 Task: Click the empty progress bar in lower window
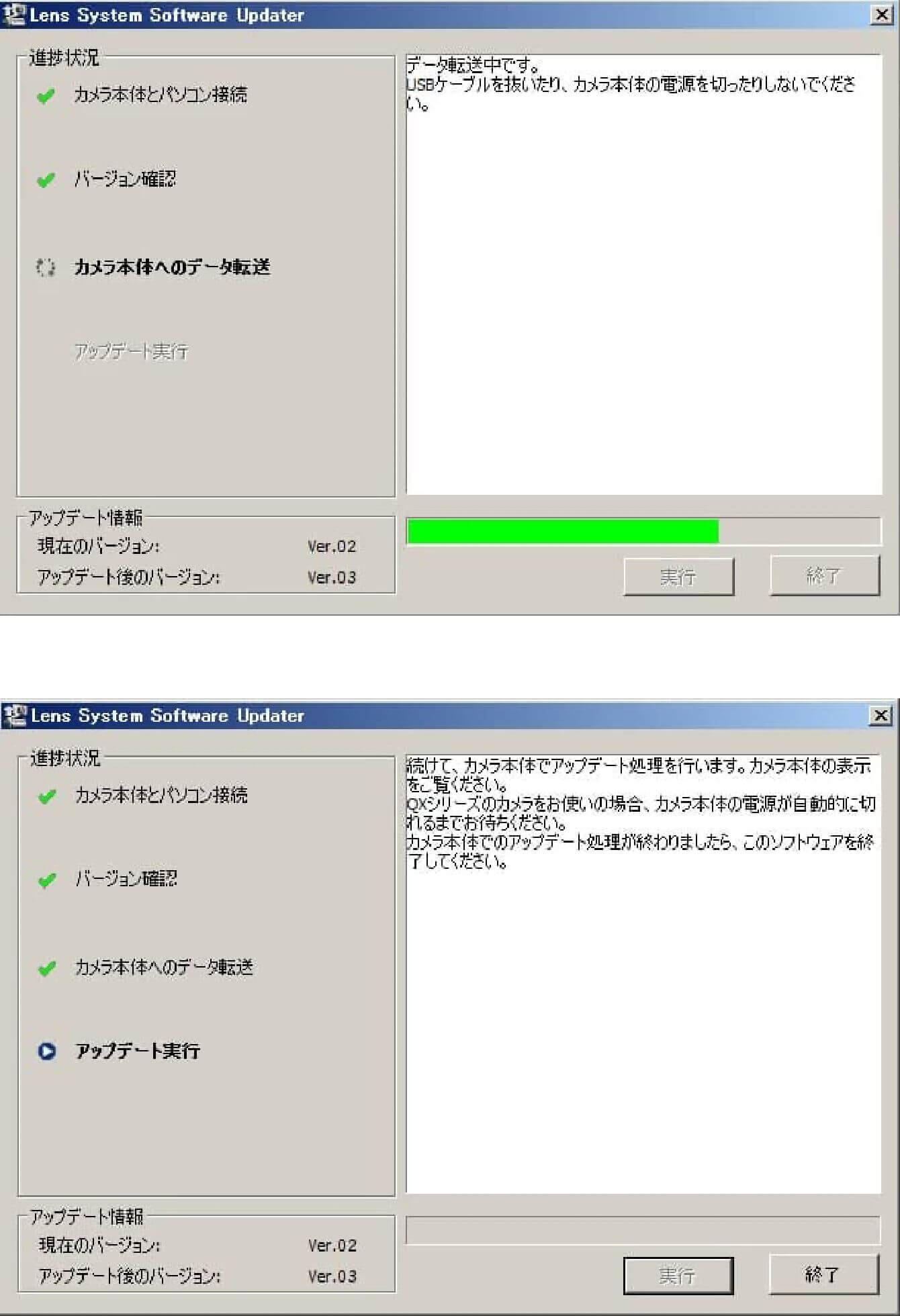pos(643,1230)
